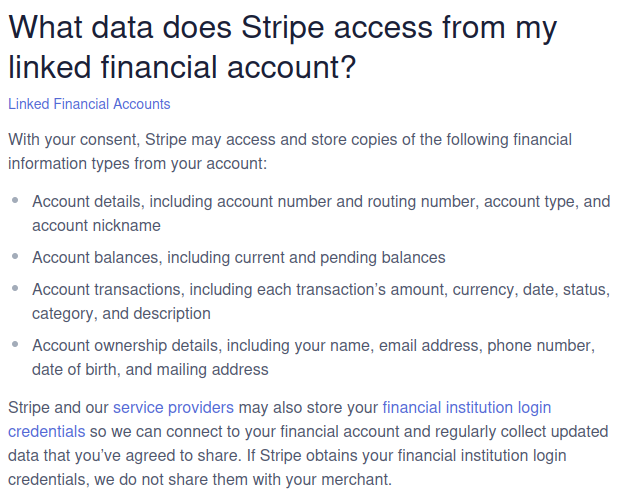The image size is (638, 503).
Task: Open the "financial institution login" link
Action: (x=466, y=408)
